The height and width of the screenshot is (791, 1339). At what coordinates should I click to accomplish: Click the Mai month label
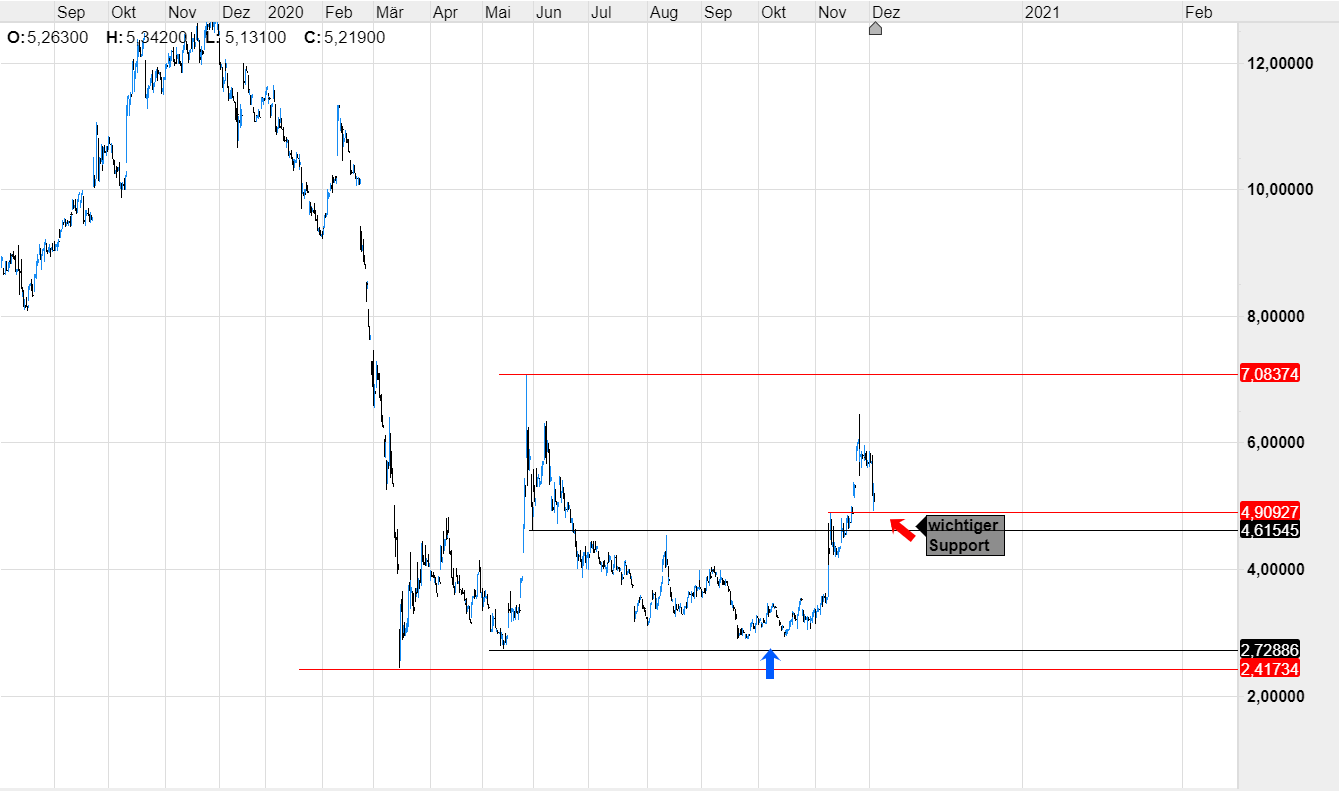[x=498, y=12]
